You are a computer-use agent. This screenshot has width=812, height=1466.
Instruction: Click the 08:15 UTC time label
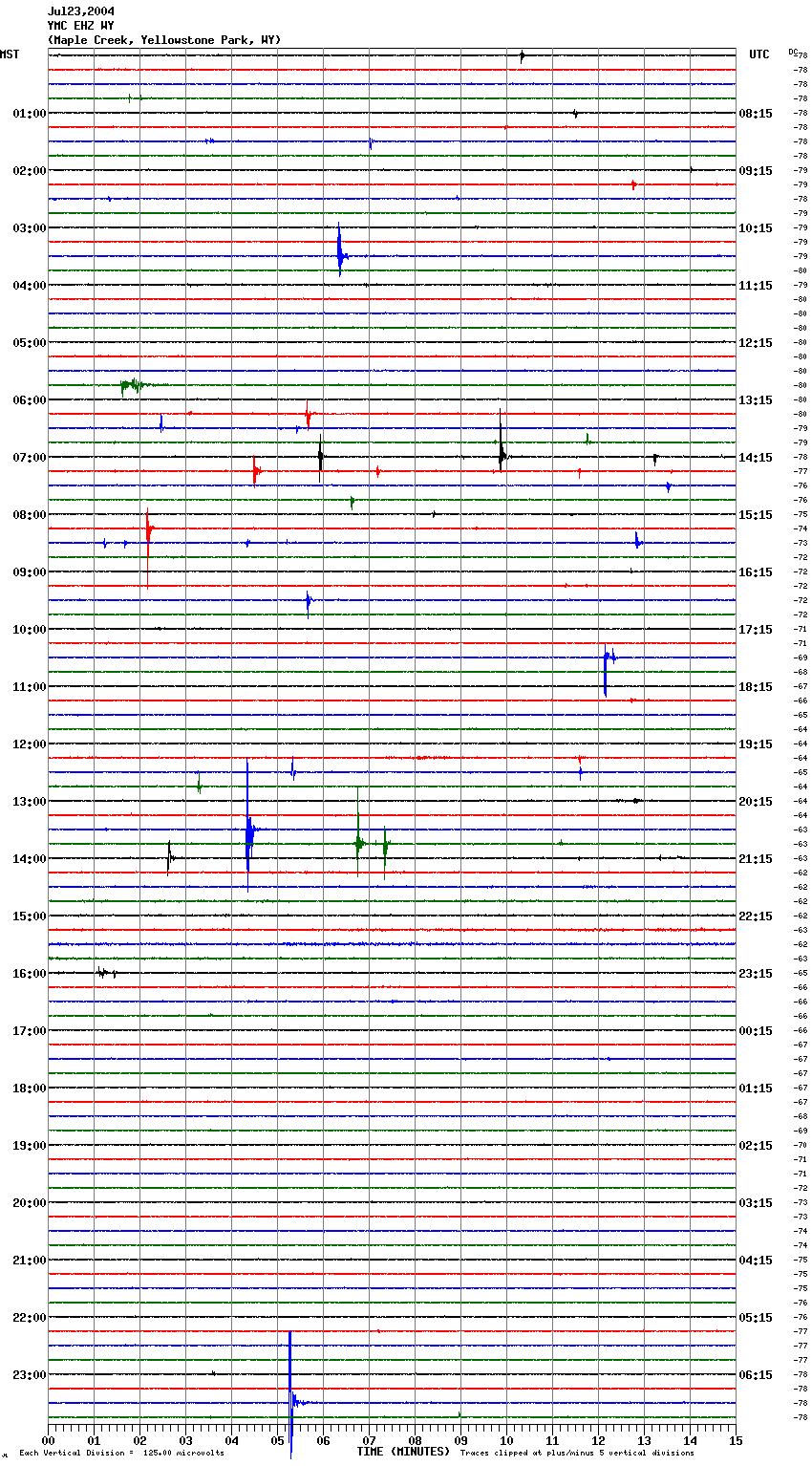(x=756, y=114)
